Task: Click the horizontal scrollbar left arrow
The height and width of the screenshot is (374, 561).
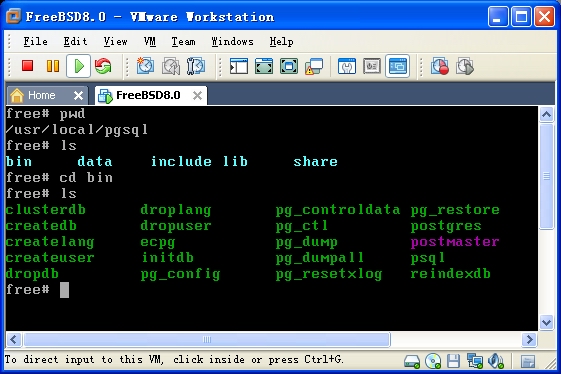Action: (14, 339)
